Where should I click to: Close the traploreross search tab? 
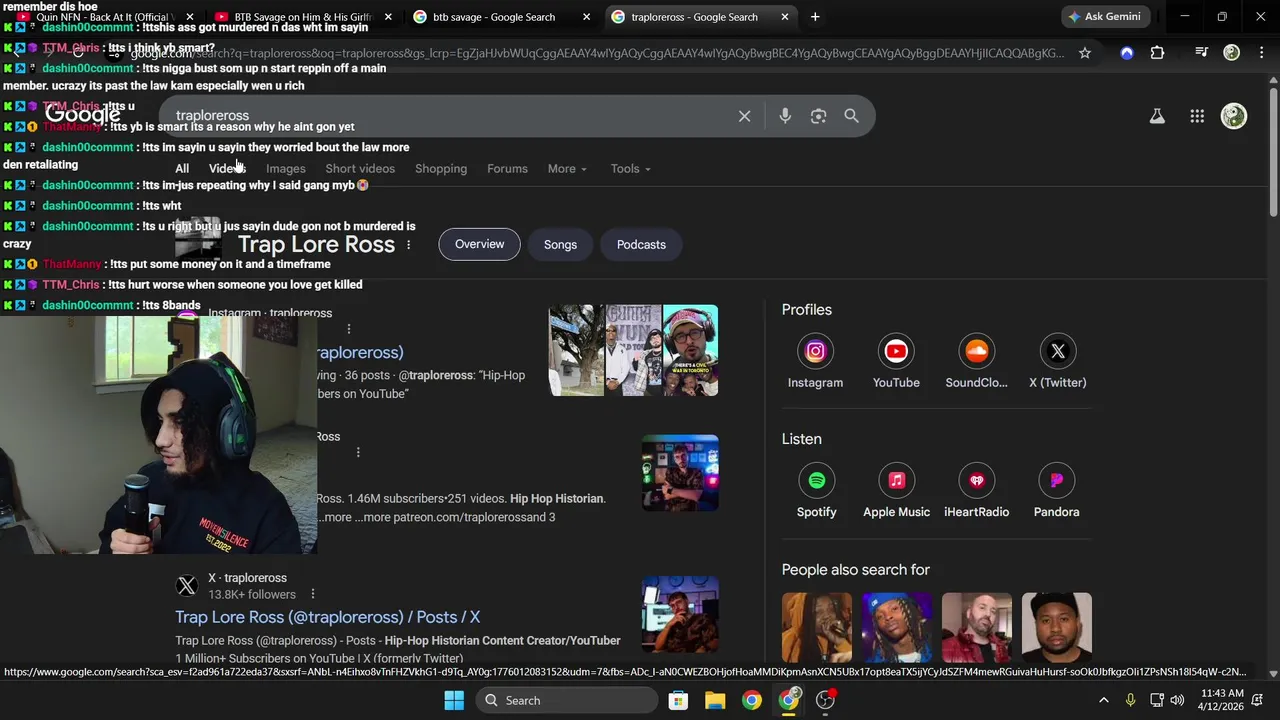(x=785, y=17)
